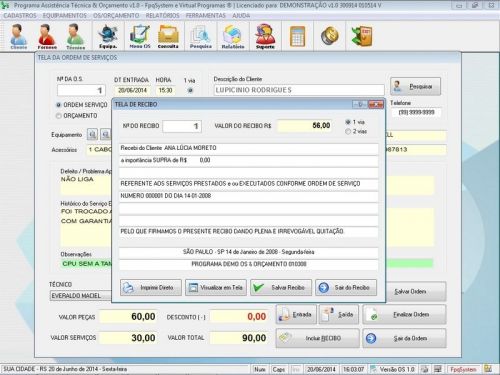Open the CADASTROS menu
This screenshot has width=500, height=375.
coord(20,16)
